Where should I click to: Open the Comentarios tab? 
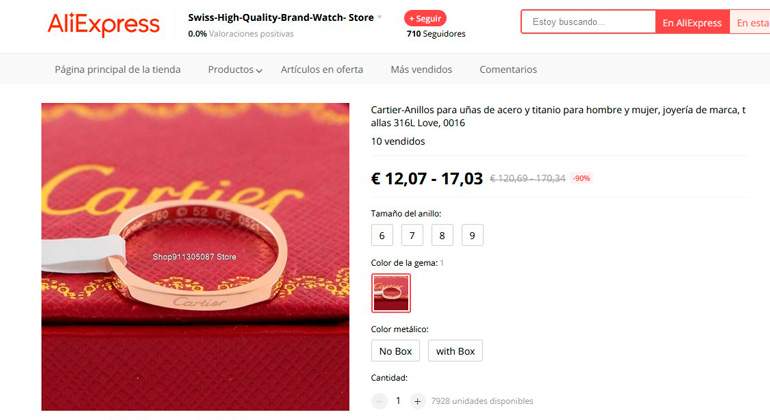(x=508, y=70)
